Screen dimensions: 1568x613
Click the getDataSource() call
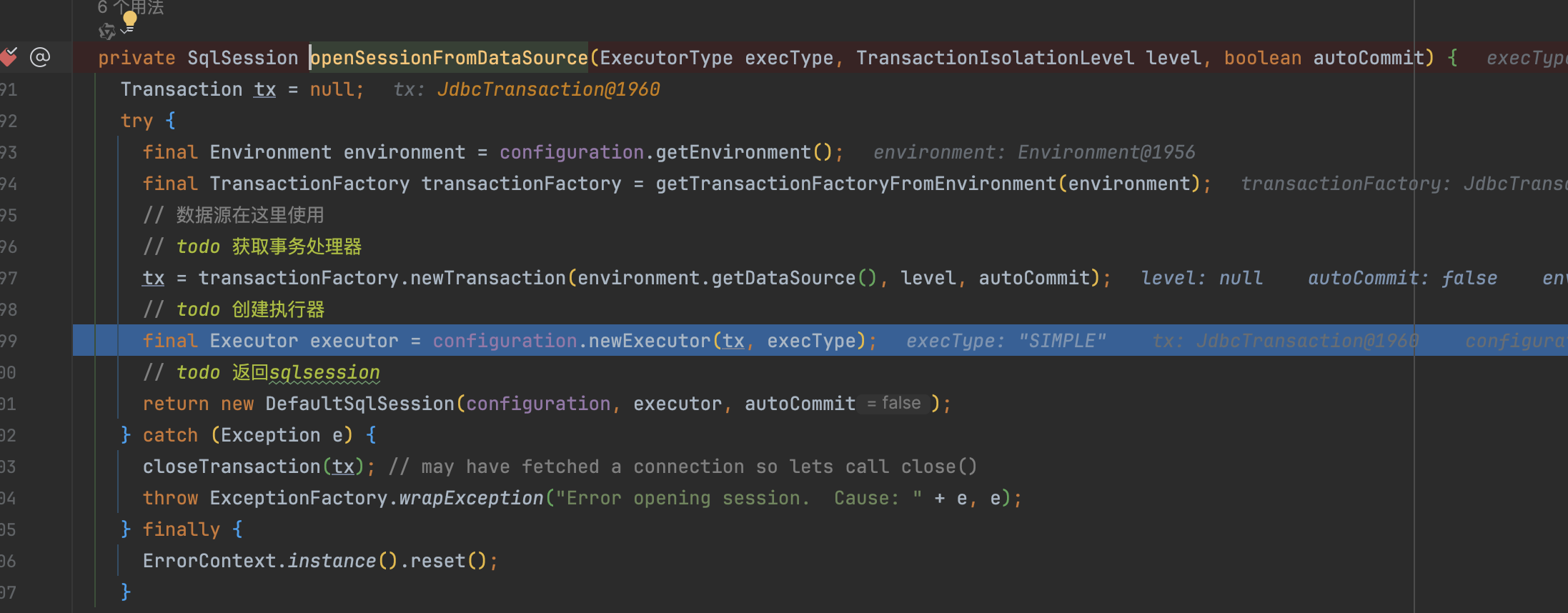click(x=793, y=278)
